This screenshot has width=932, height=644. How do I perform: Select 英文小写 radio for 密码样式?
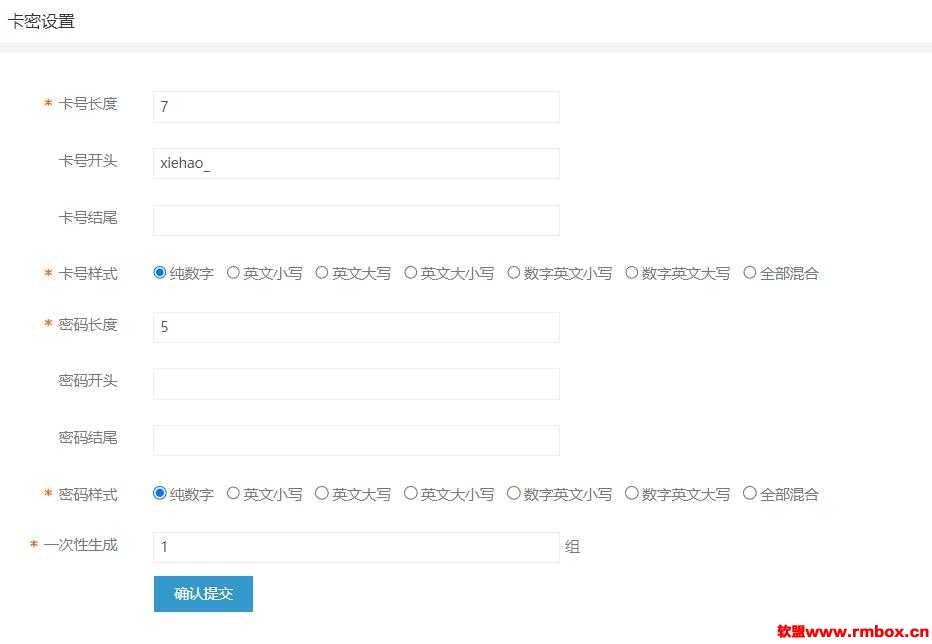[x=233, y=493]
